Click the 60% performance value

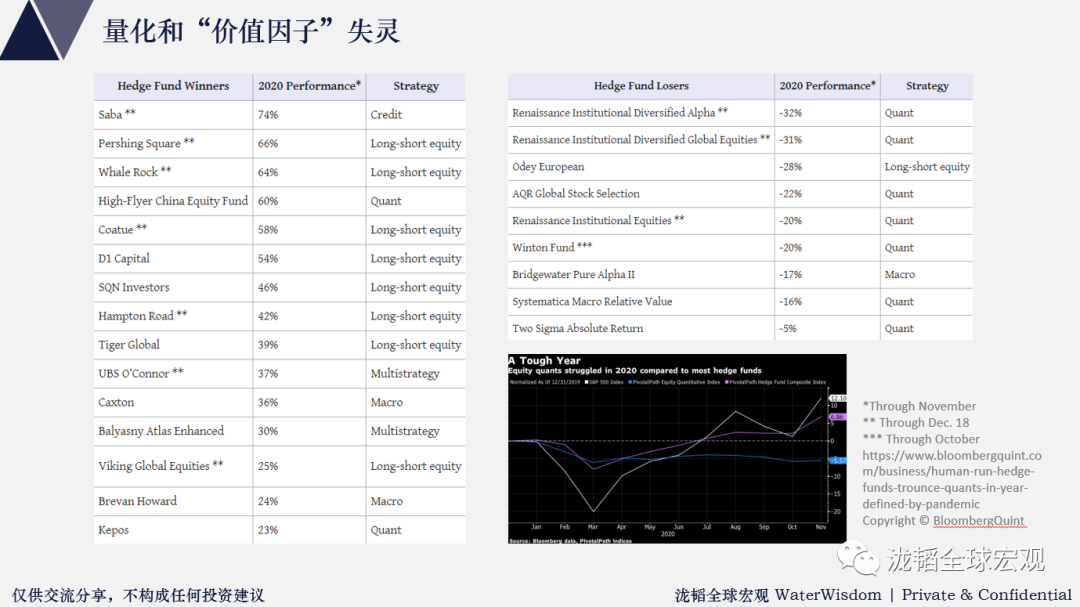click(x=268, y=201)
